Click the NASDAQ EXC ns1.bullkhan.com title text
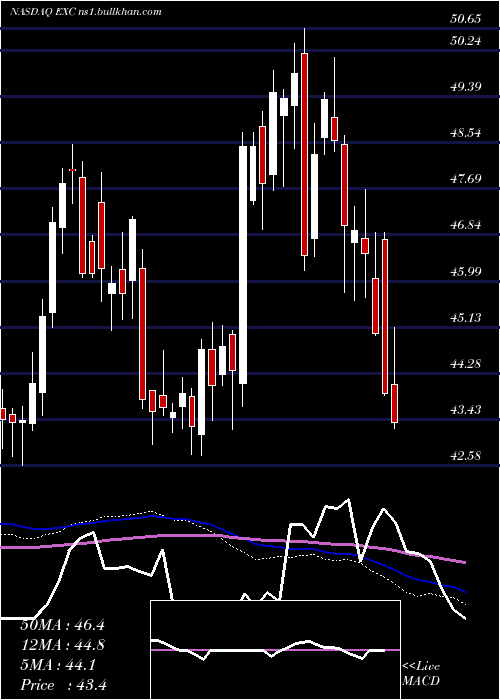The image size is (500, 700). [86, 12]
